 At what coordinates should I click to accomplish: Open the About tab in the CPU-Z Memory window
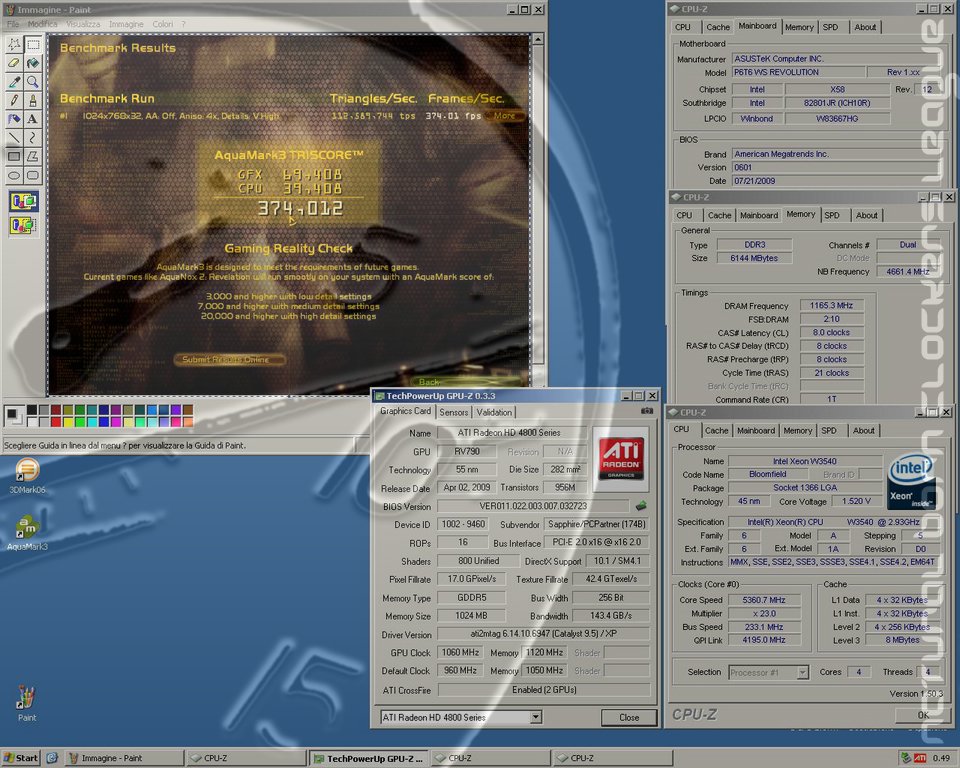(x=866, y=215)
